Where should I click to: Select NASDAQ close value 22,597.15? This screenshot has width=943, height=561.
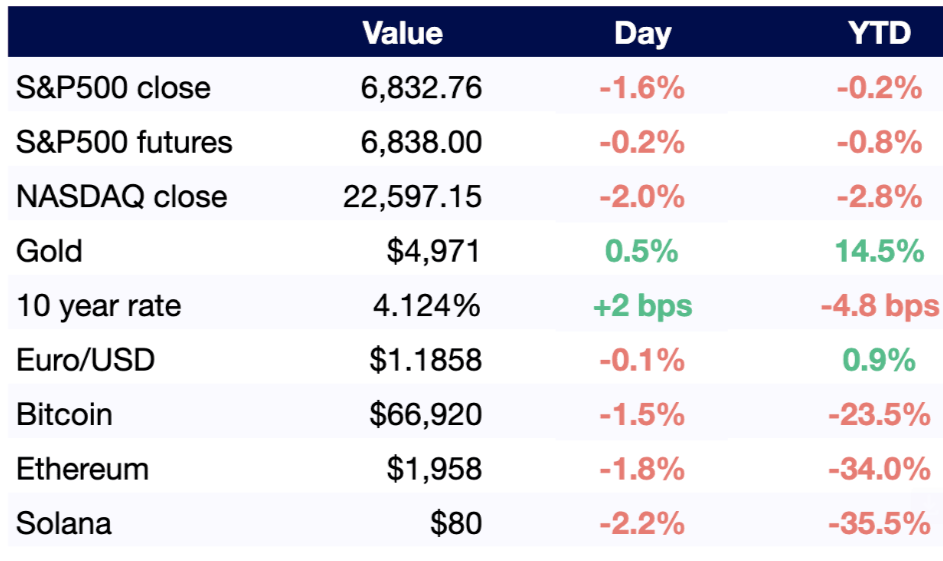(x=412, y=196)
